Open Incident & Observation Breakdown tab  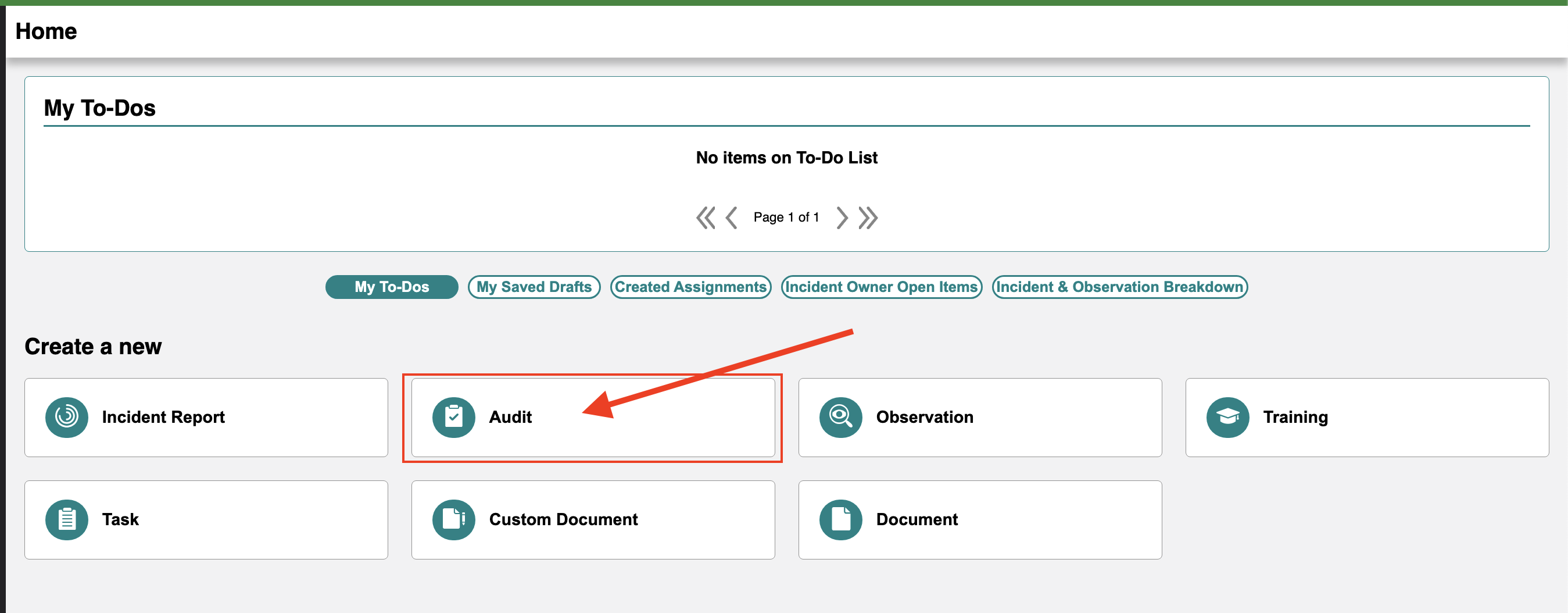[x=1120, y=287]
